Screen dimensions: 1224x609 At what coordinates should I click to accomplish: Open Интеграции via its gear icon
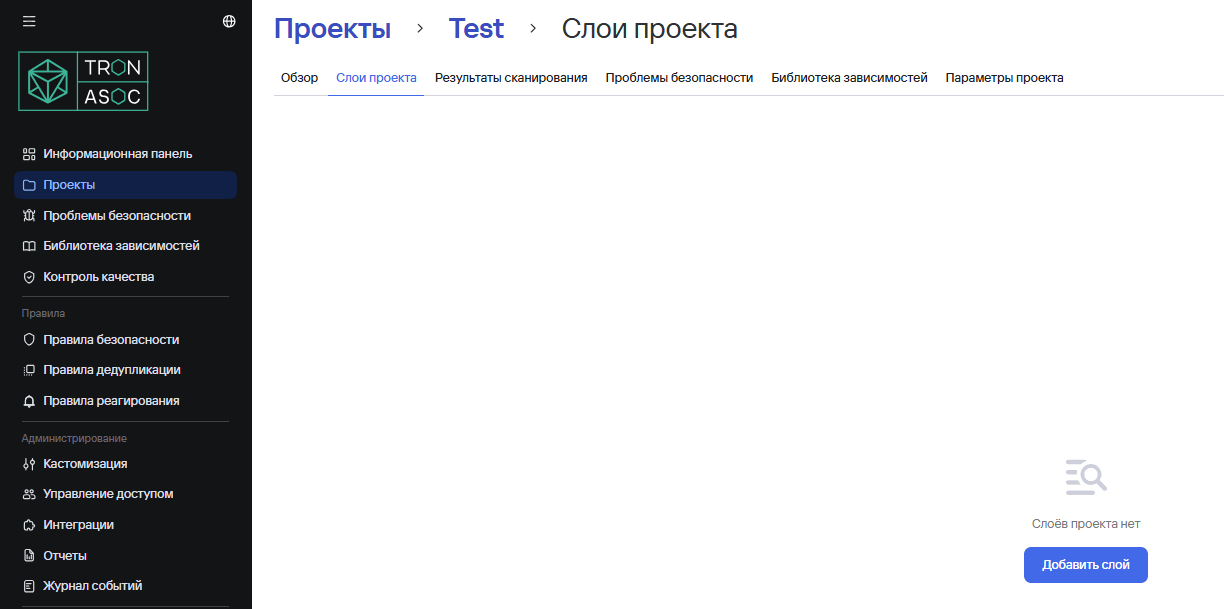28,524
